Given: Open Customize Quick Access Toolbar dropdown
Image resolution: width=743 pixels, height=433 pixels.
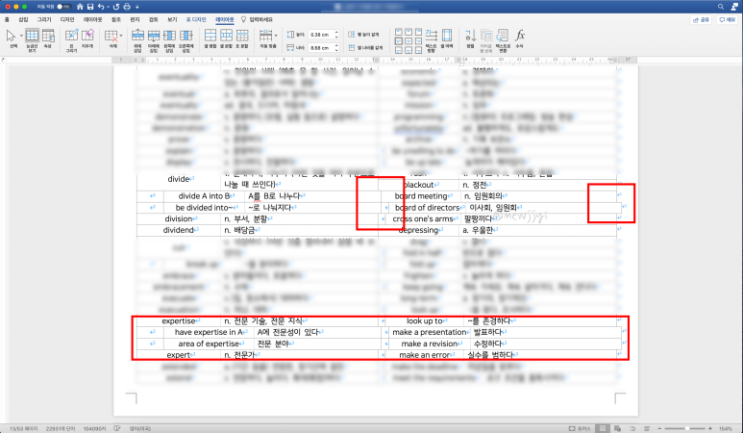Looking at the screenshot, I should 137,7.
